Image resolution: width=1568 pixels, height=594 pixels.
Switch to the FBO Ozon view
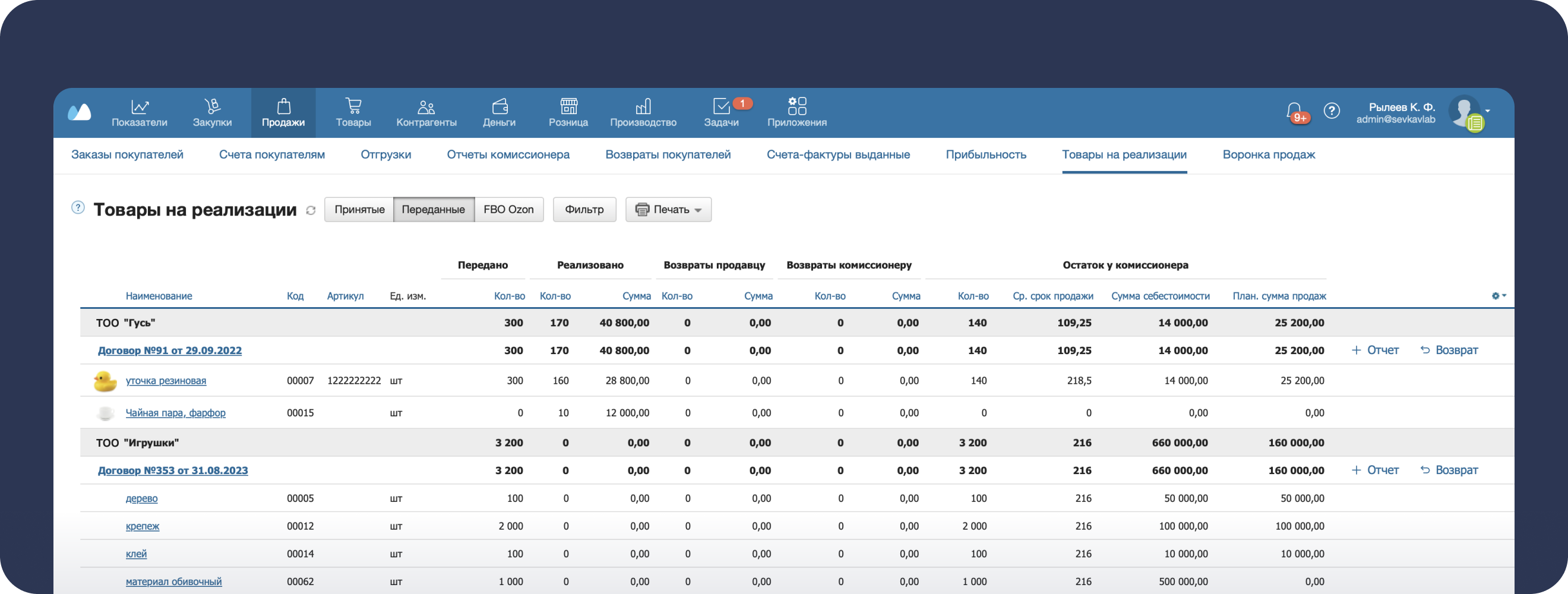point(508,209)
